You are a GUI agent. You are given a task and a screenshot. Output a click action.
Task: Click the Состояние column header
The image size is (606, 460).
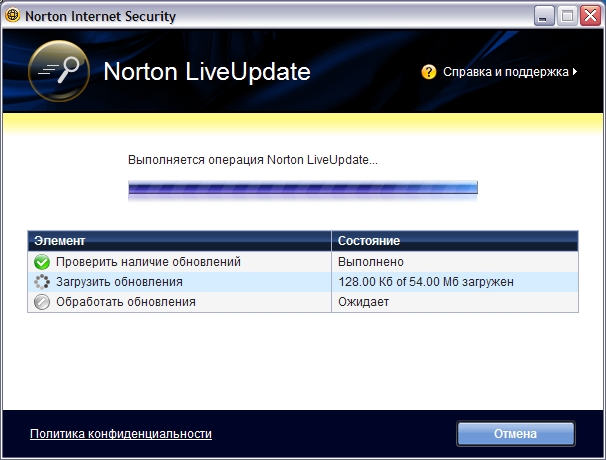click(x=455, y=241)
